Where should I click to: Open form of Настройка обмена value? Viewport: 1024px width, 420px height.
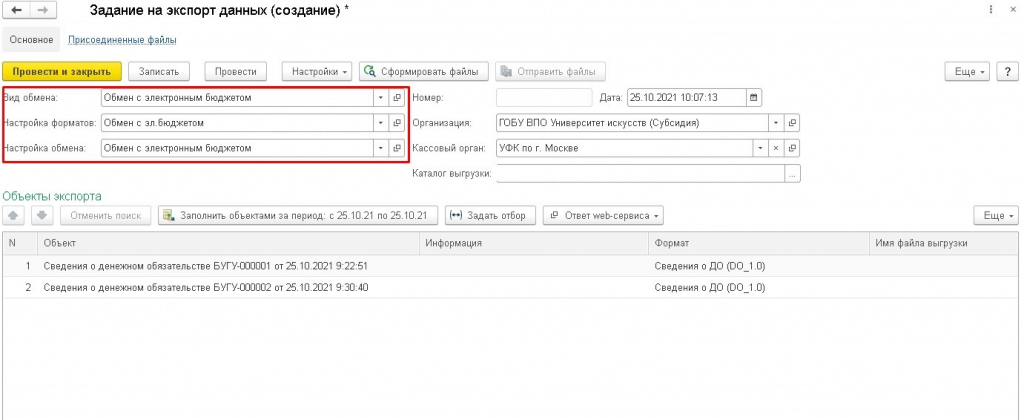click(x=397, y=148)
